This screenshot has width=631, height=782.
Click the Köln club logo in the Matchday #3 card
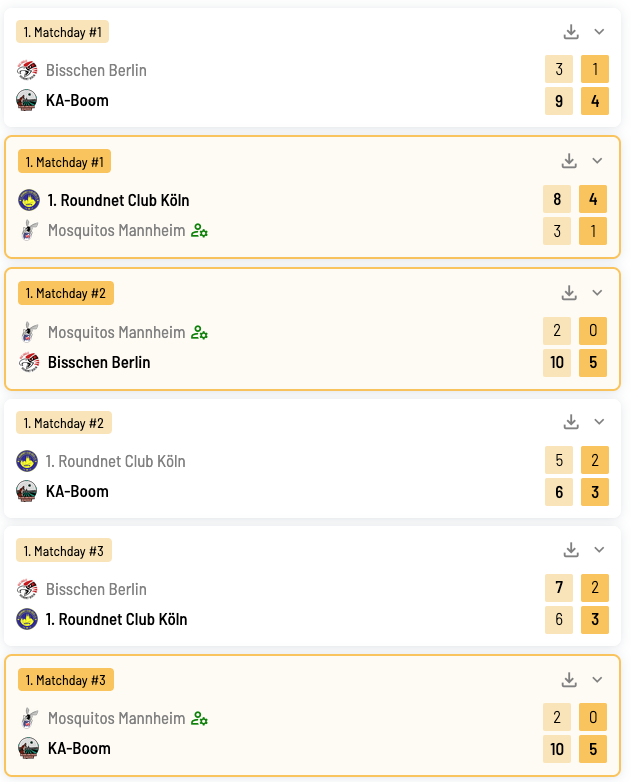[x=27, y=619]
